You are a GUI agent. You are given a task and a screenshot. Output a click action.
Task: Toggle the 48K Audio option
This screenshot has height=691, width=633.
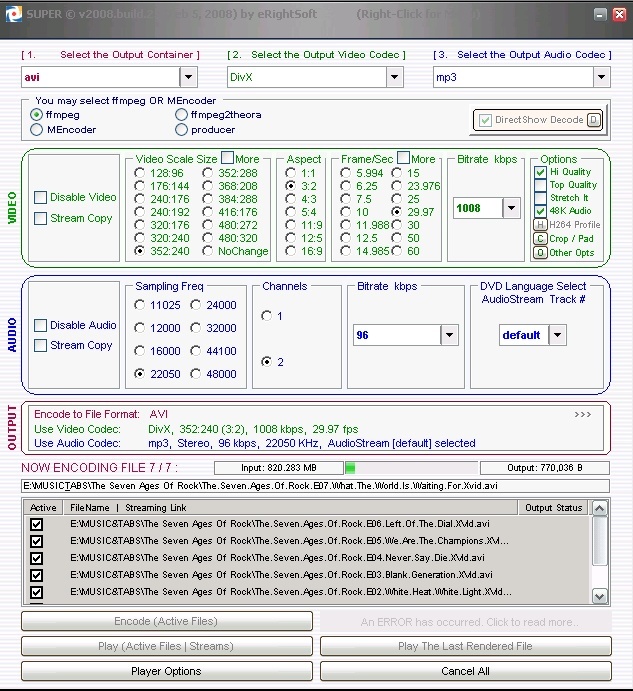coord(540,211)
